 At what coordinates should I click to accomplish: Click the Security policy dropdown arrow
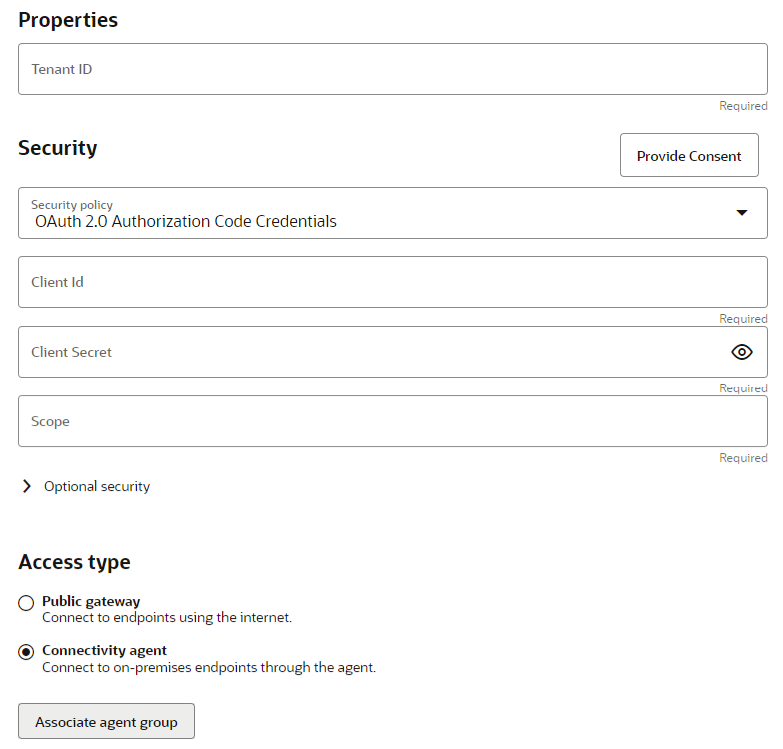click(741, 213)
